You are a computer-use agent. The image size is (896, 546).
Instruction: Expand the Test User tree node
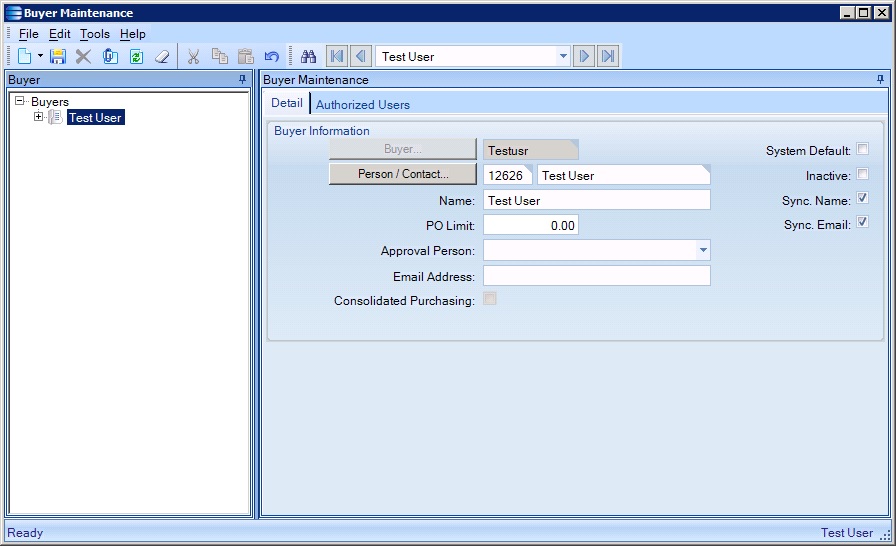pyautogui.click(x=38, y=117)
